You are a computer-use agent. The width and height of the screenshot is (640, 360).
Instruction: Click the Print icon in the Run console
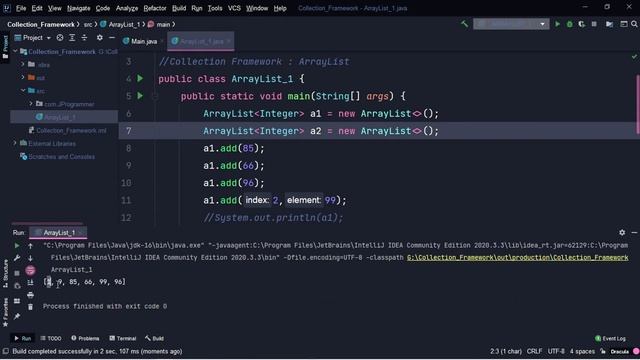[x=30, y=295]
